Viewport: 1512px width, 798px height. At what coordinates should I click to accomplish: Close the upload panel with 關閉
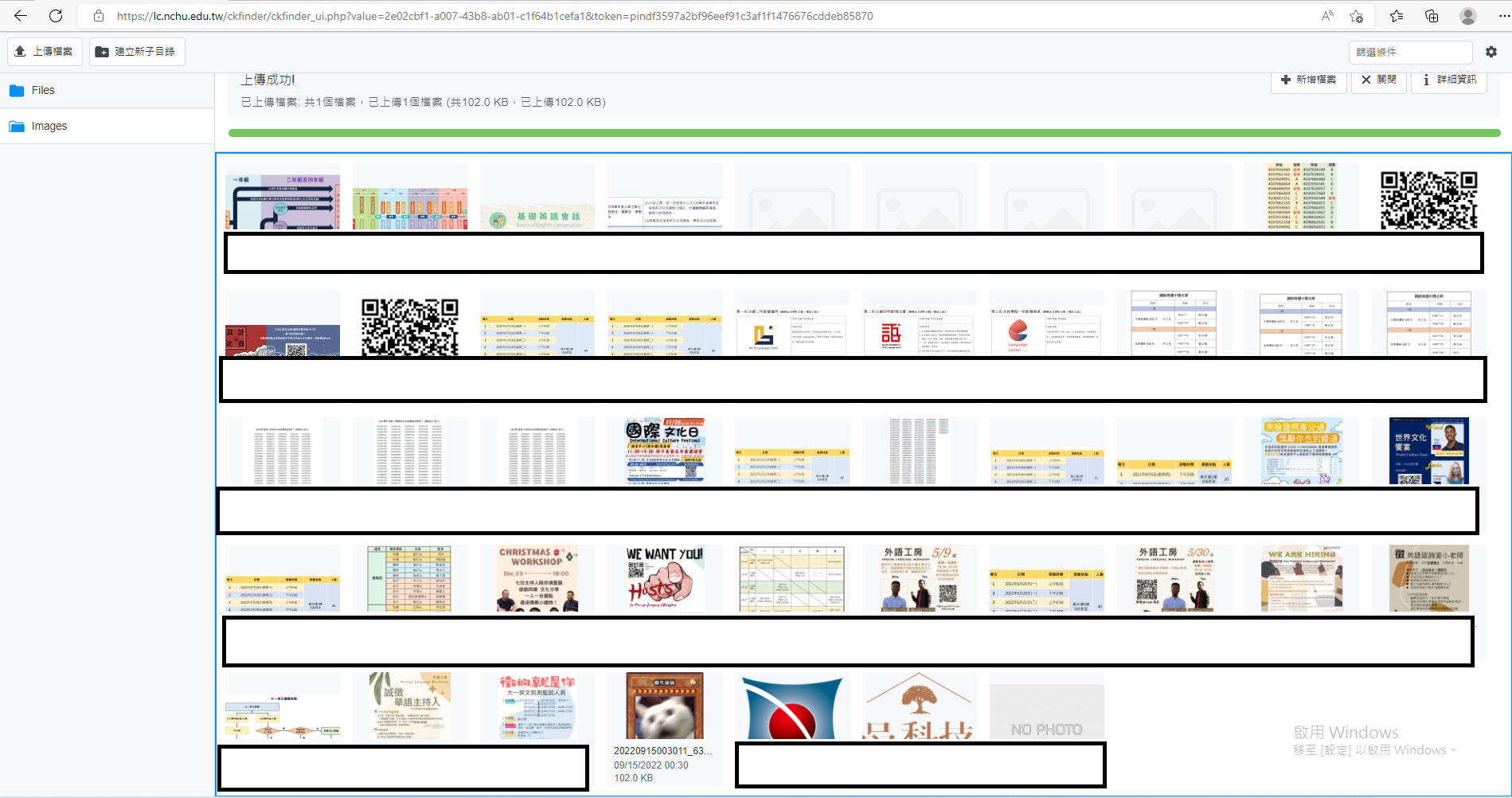click(x=1379, y=80)
